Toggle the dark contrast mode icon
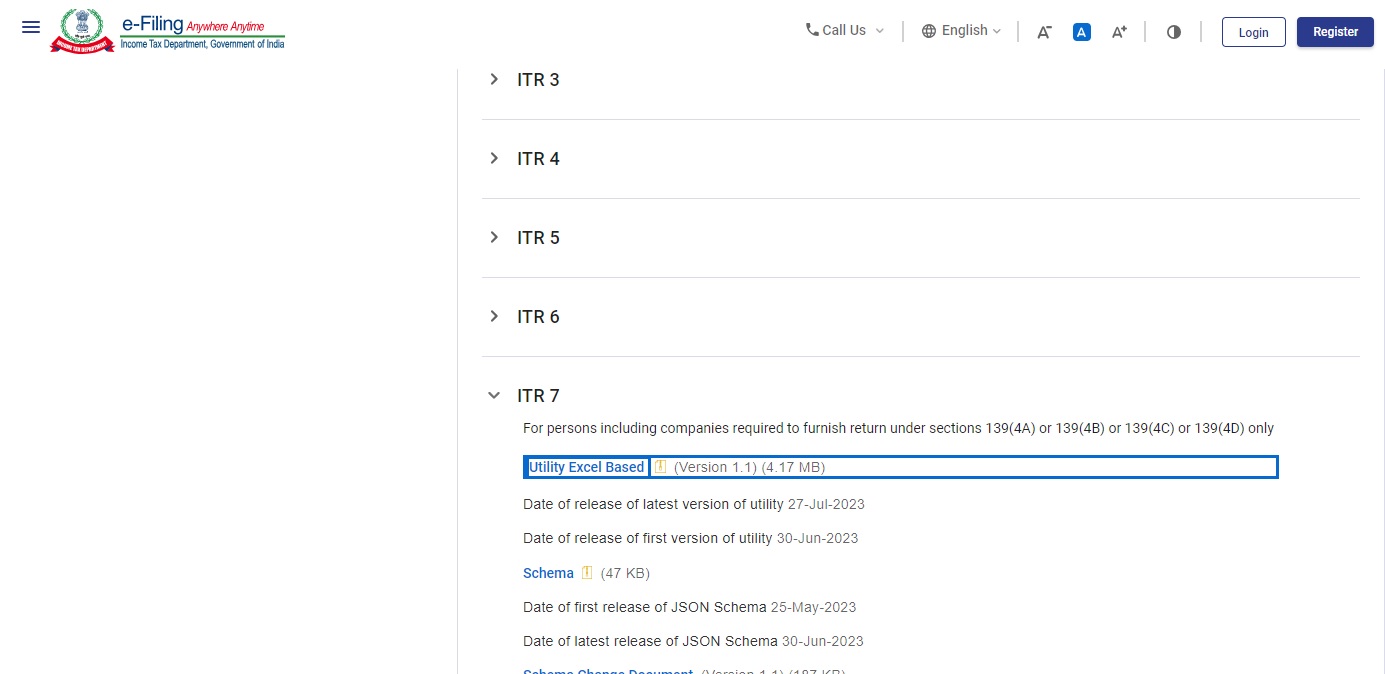1385x674 pixels. (x=1173, y=31)
